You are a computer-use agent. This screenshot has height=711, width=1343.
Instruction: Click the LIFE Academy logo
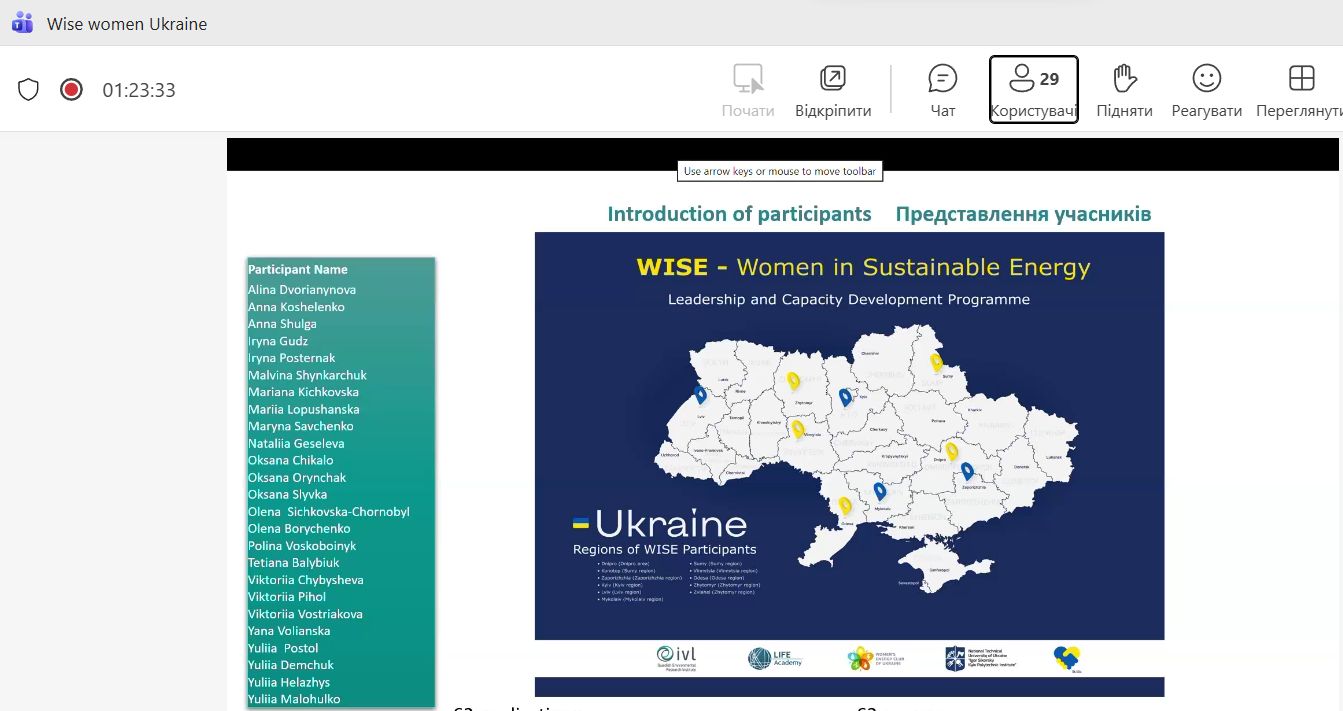[774, 658]
